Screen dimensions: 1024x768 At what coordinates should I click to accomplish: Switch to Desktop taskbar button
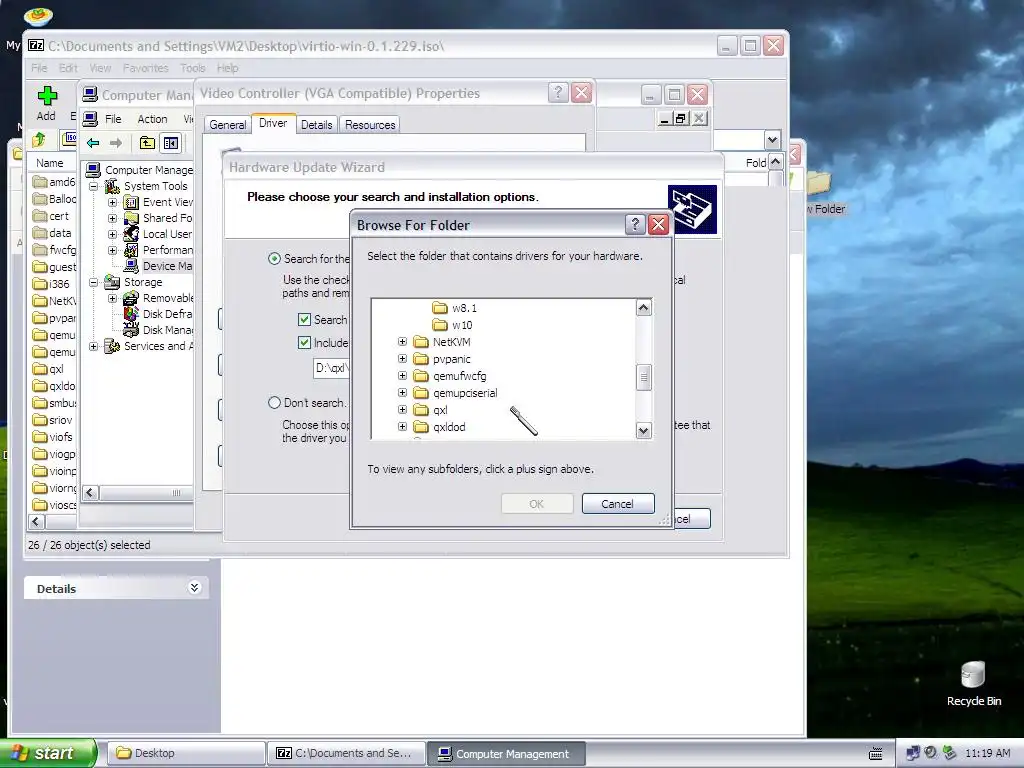point(186,753)
